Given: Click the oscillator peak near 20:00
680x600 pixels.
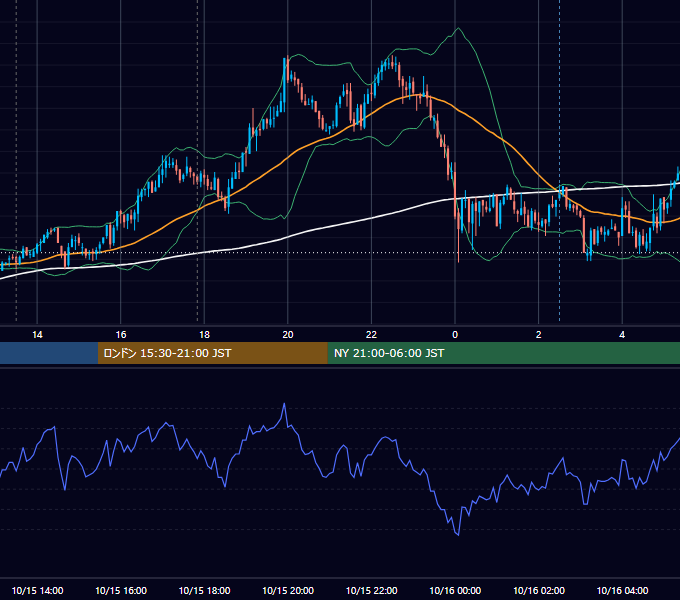Looking at the screenshot, I should point(284,404).
